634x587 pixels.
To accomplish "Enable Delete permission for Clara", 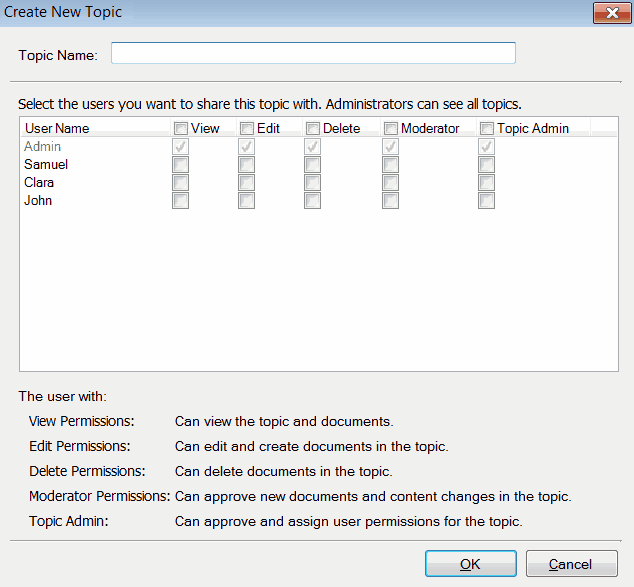I will point(312,183).
